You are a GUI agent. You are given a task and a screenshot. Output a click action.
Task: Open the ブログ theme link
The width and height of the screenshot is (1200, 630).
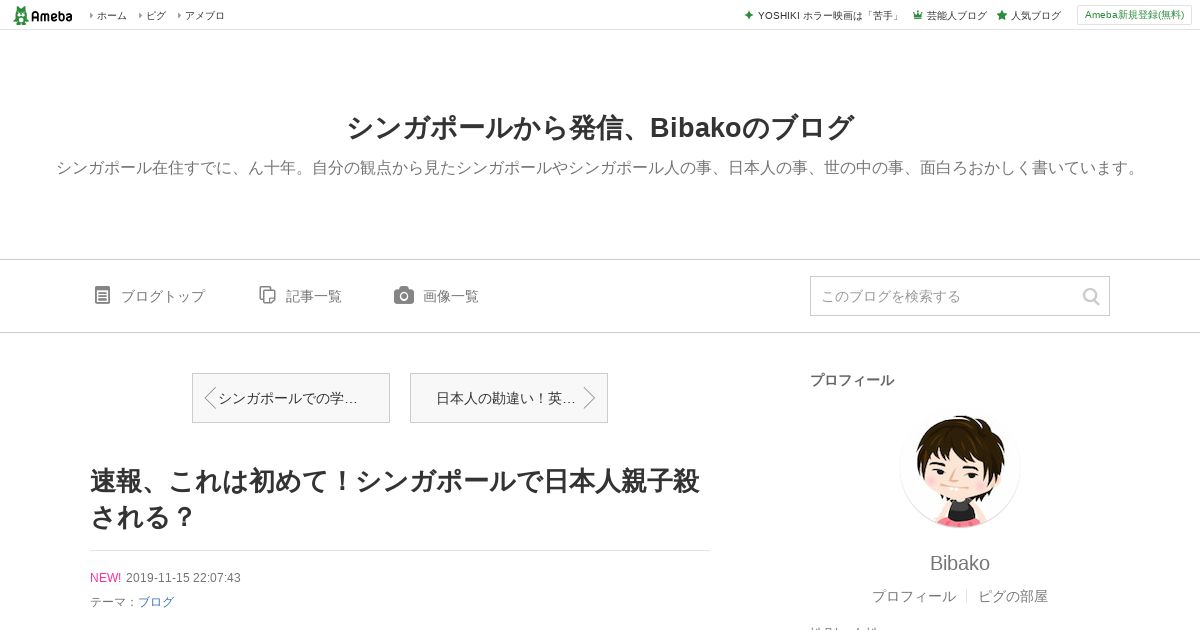(156, 602)
